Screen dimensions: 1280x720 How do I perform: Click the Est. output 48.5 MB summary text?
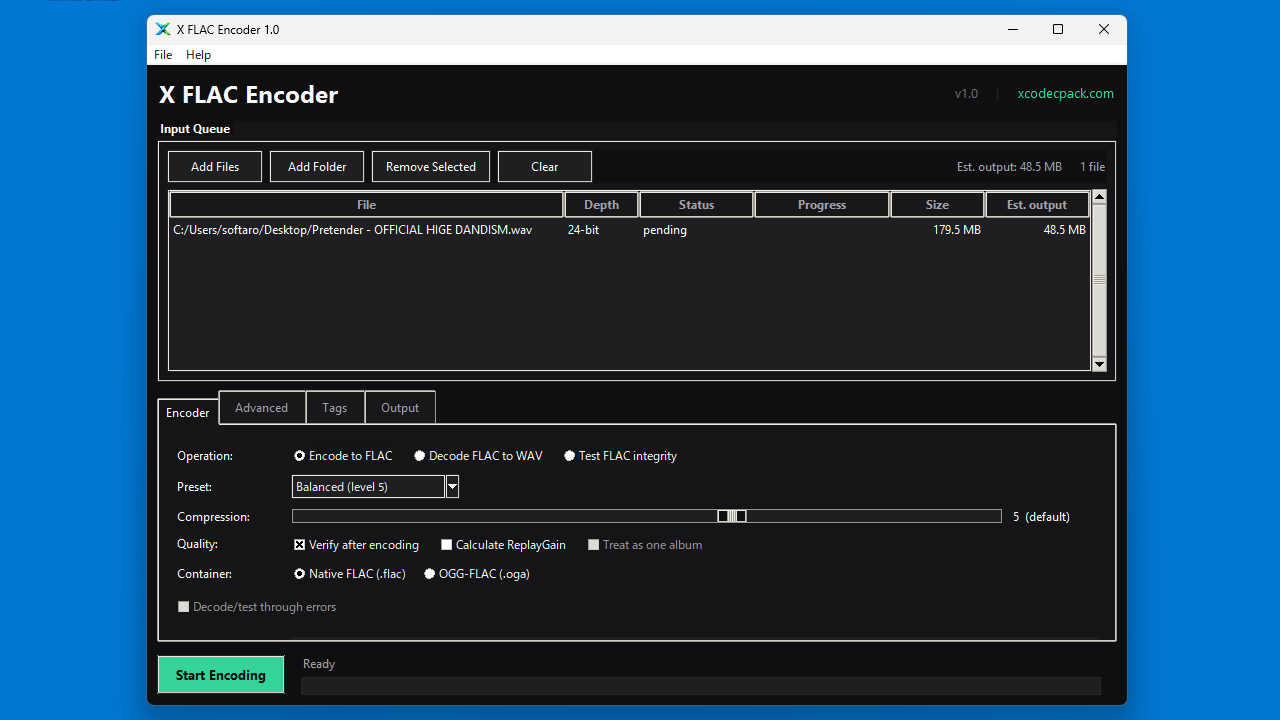pos(1009,167)
